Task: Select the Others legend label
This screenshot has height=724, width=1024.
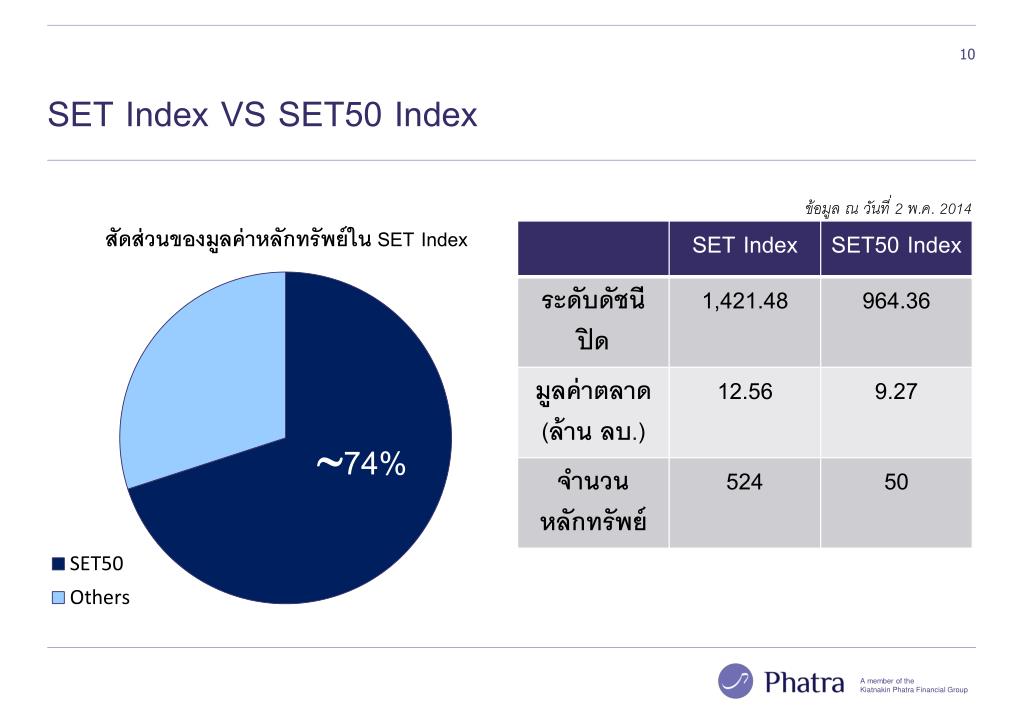Action: pyautogui.click(x=99, y=597)
